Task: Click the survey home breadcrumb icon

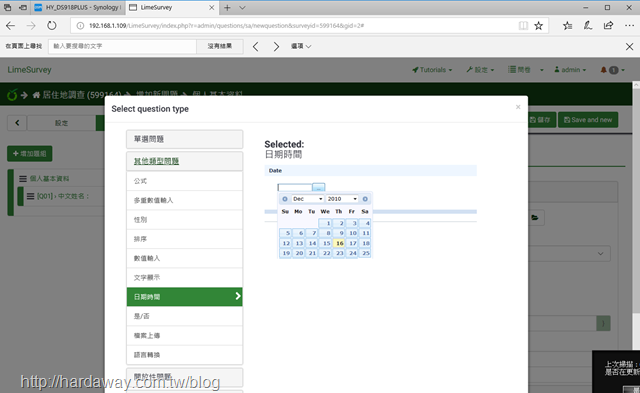Action: [x=36, y=95]
